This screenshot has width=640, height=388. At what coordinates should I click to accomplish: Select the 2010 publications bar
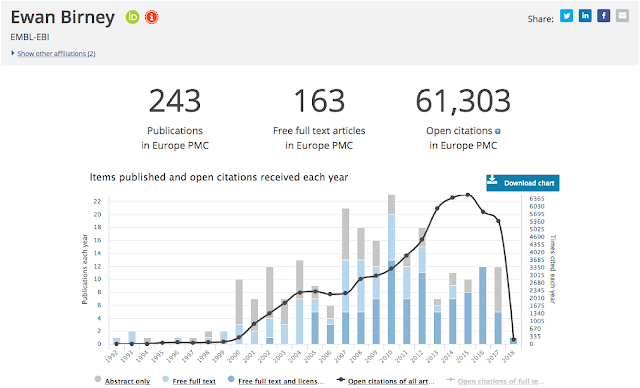pyautogui.click(x=391, y=269)
